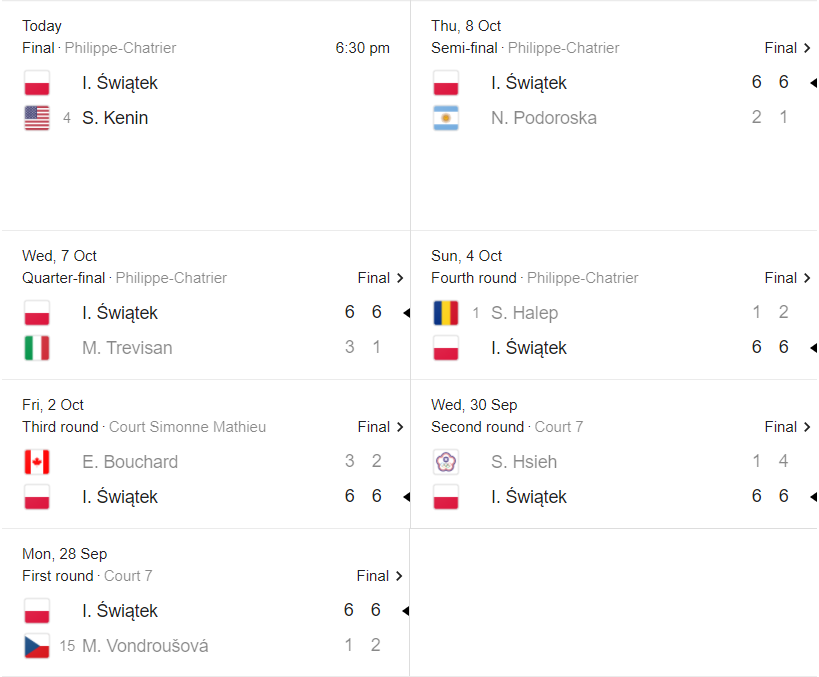Select N. Podoroska in the semi-final
Image resolution: width=819 pixels, height=677 pixels.
544,118
